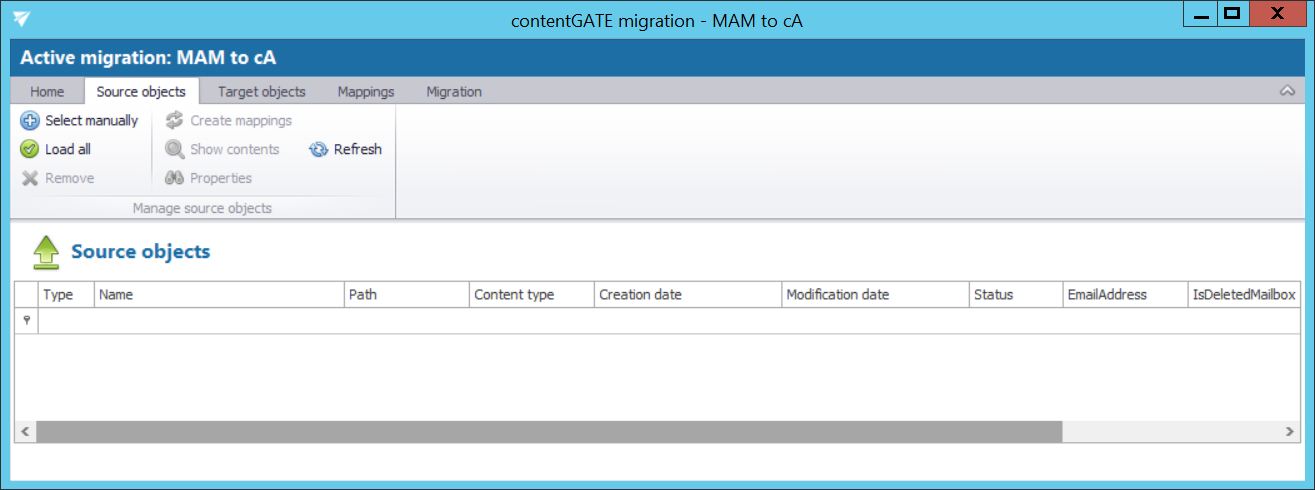This screenshot has height=490, width=1315.
Task: Open the Home tab
Action: [x=47, y=92]
